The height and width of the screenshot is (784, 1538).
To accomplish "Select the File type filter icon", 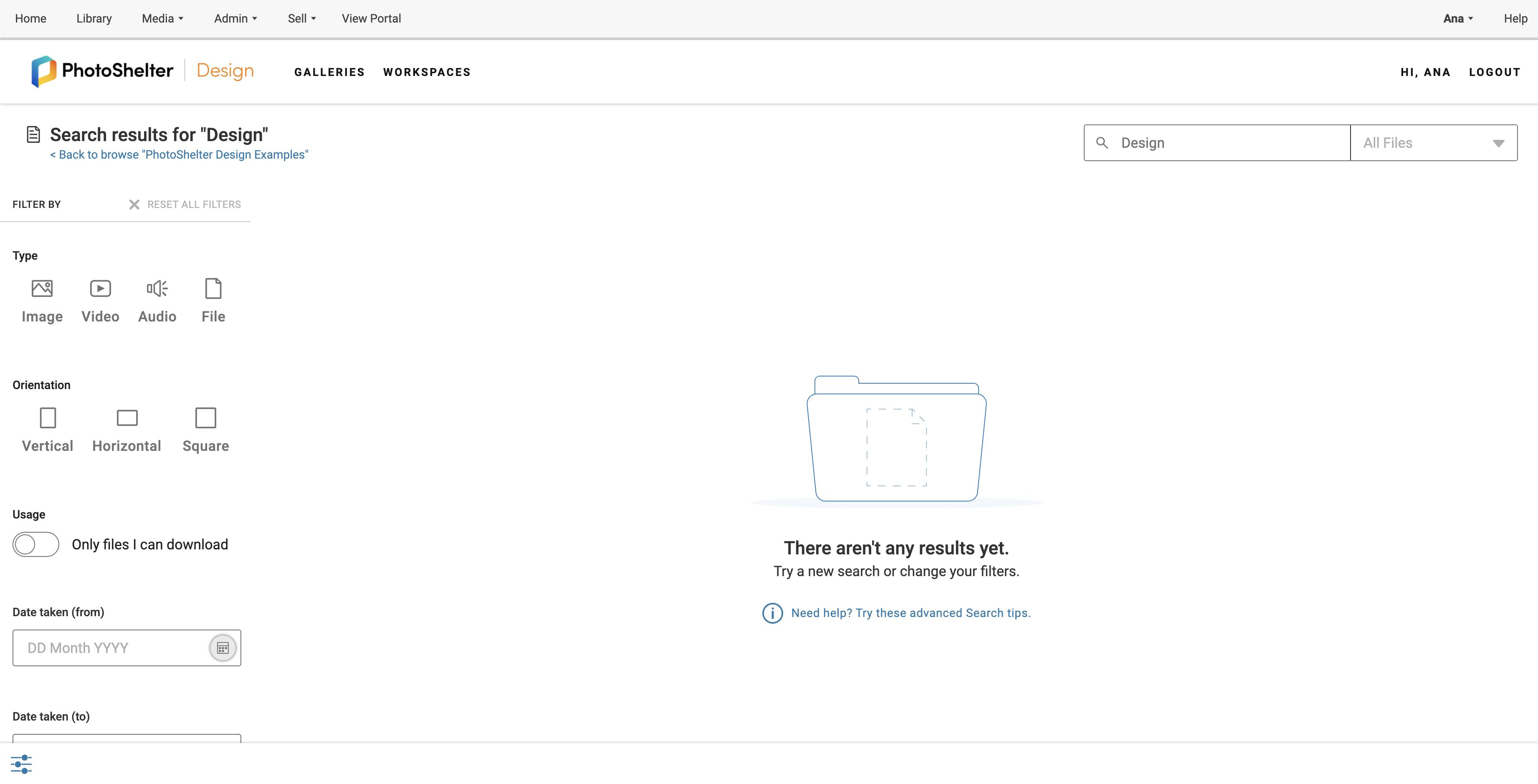I will (213, 289).
